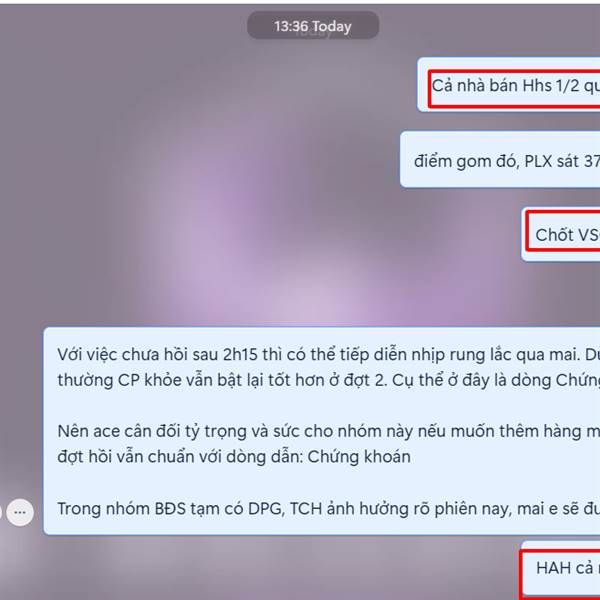Click the line starting "Với việc chưa hồi sau 2h15"
Image resolution: width=600 pixels, height=600 pixels.
coord(328,354)
